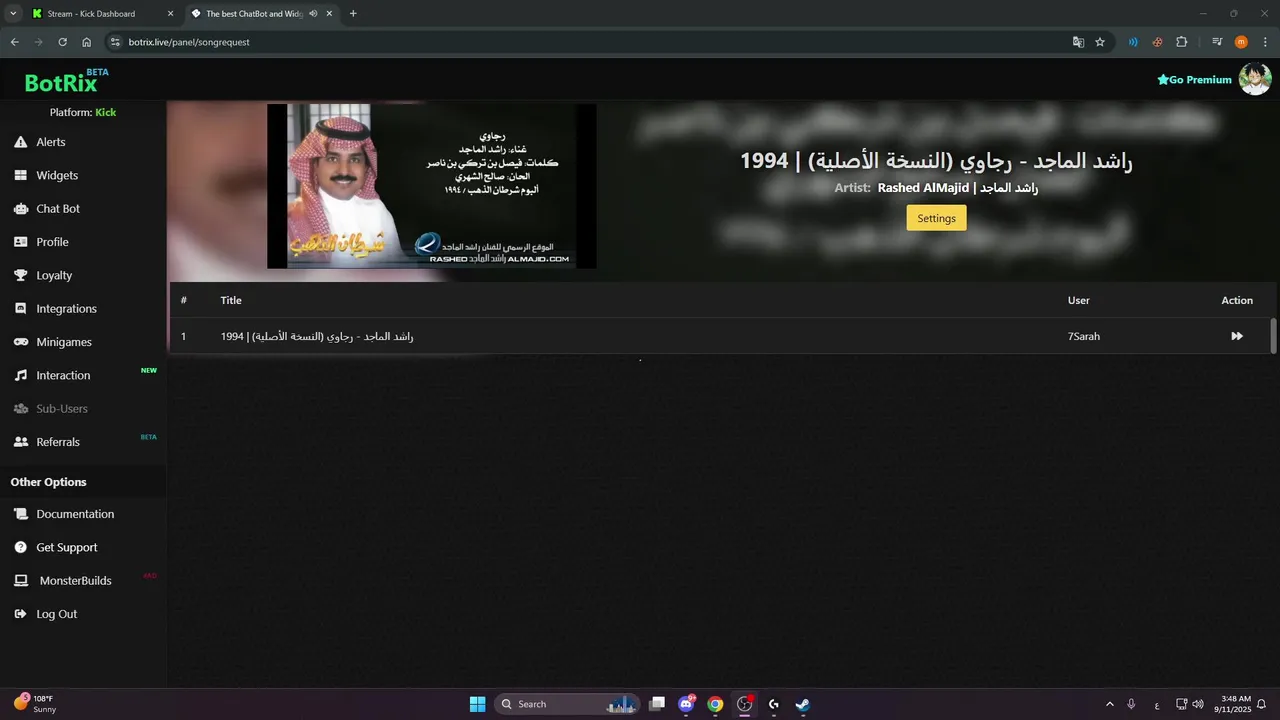Go to the browser home page
This screenshot has height=720, width=1280.
(x=87, y=42)
